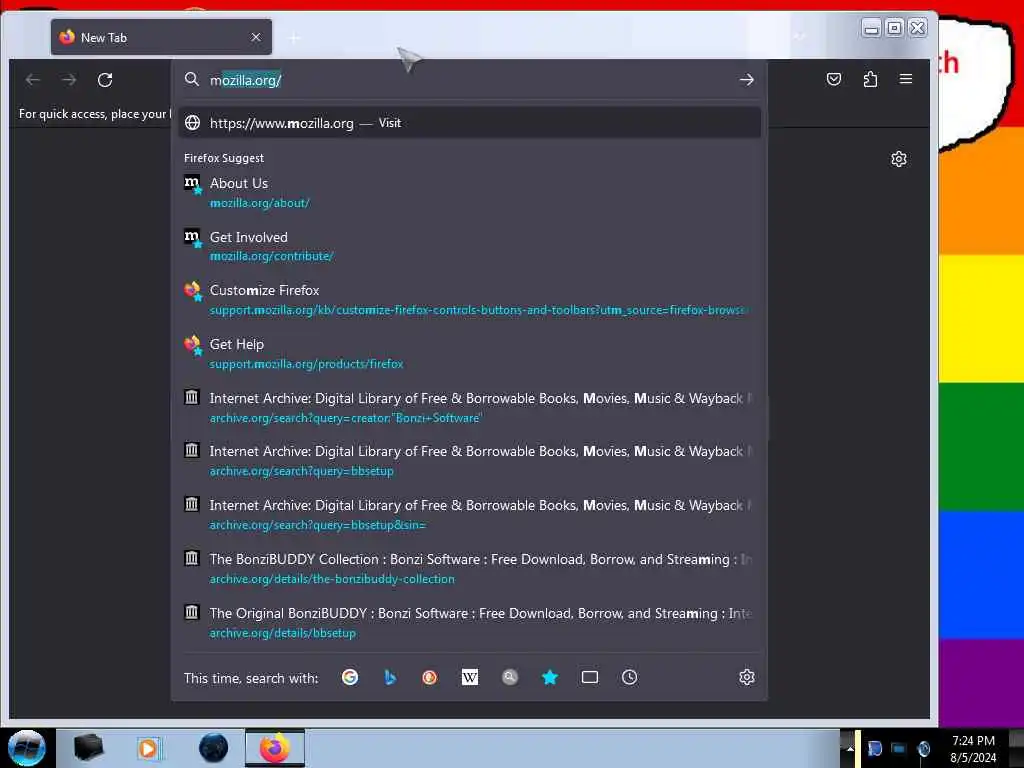
Task: Open The BonziBUDDY Collection suggestion
Action: tap(470, 569)
